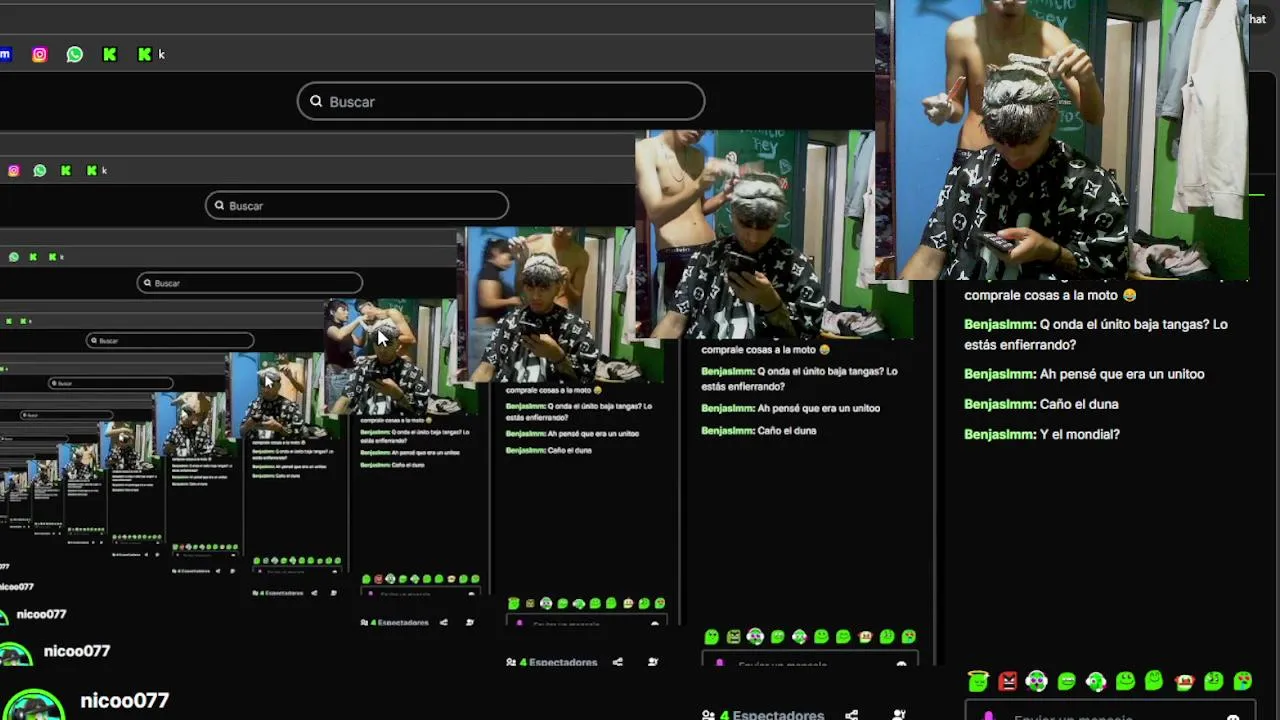This screenshot has height=720, width=1280.
Task: Pick the white headphones emote in foreground chat
Action: coord(1036,682)
